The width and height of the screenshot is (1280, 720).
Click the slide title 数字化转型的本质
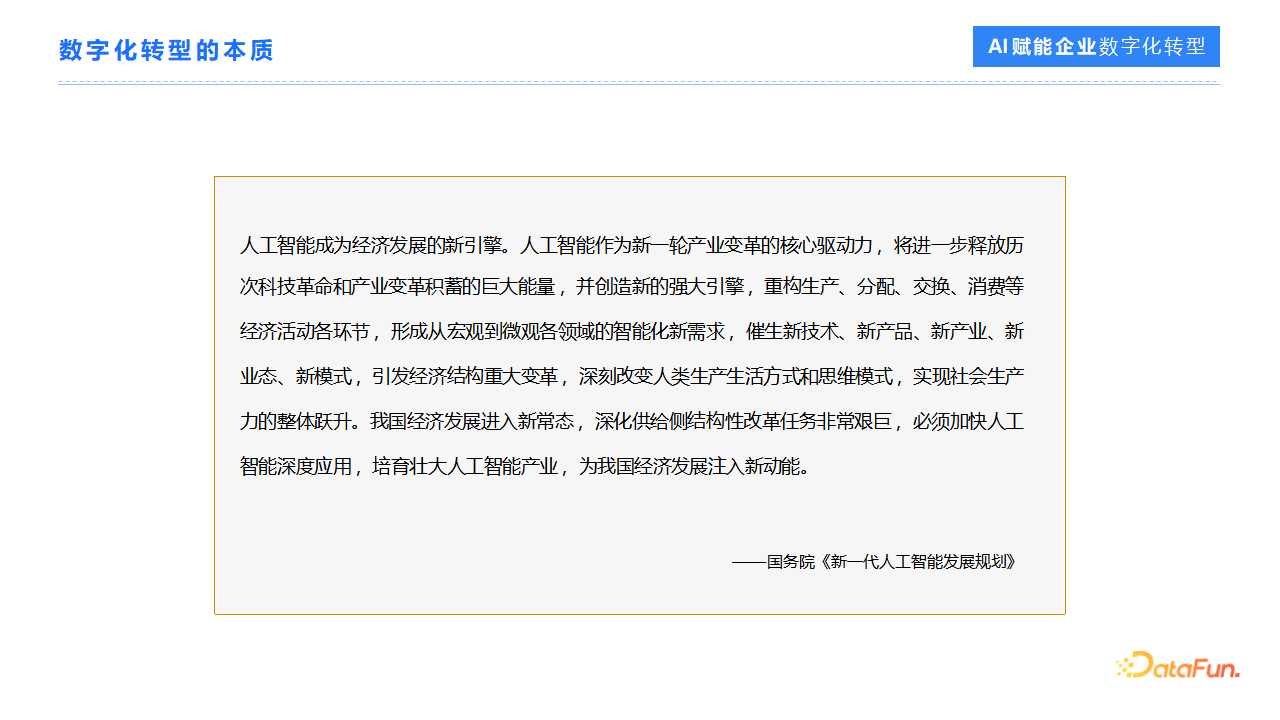(x=166, y=50)
